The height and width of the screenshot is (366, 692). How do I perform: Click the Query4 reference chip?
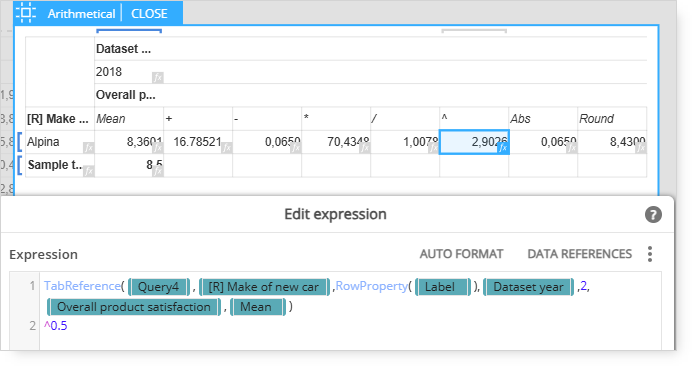[158, 287]
